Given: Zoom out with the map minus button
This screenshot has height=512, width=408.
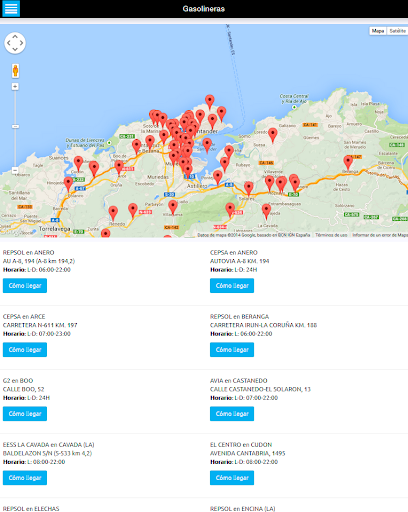Looking at the screenshot, I should [15, 170].
